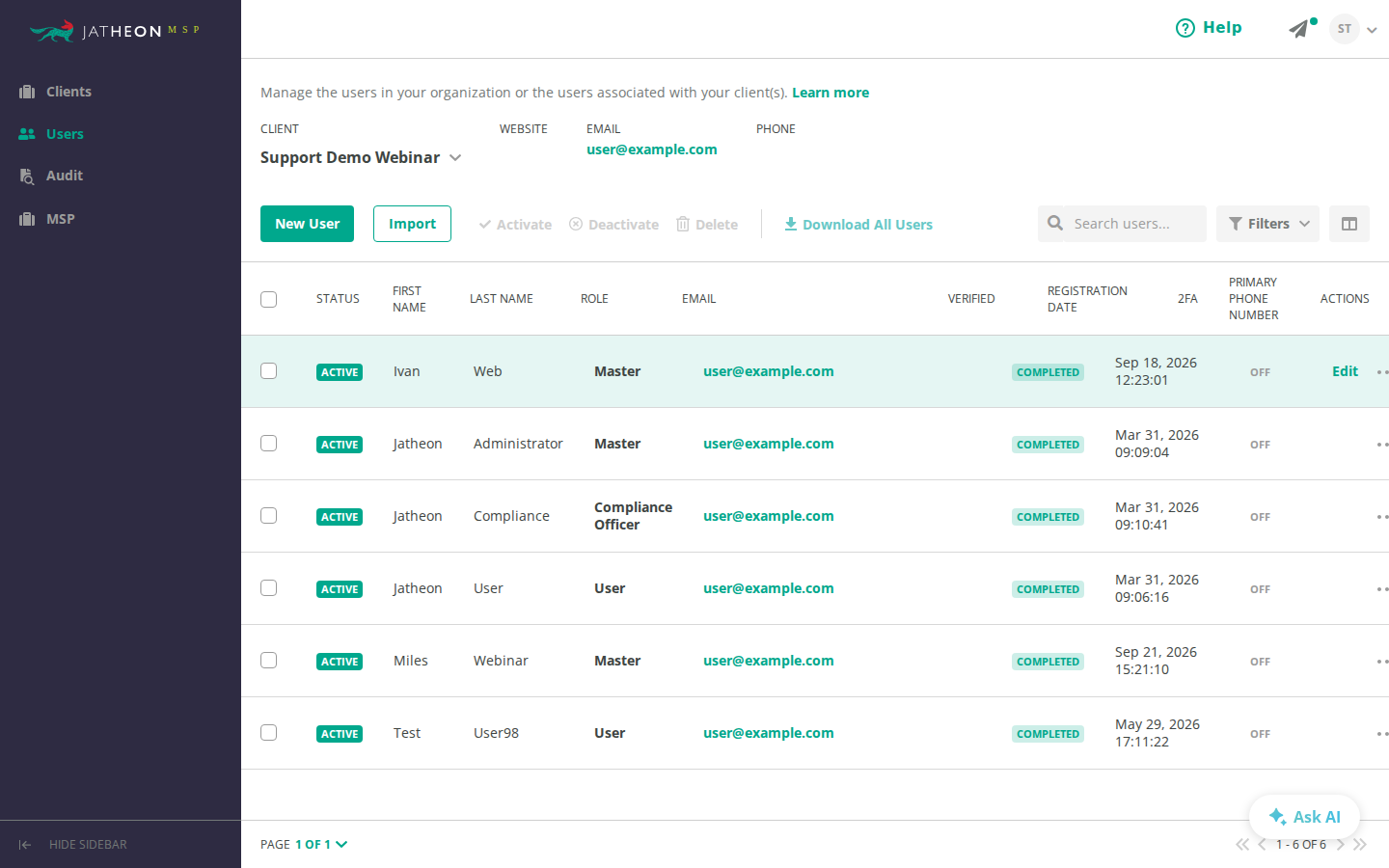
Task: Open the paper plane notifications icon
Action: tap(1301, 29)
